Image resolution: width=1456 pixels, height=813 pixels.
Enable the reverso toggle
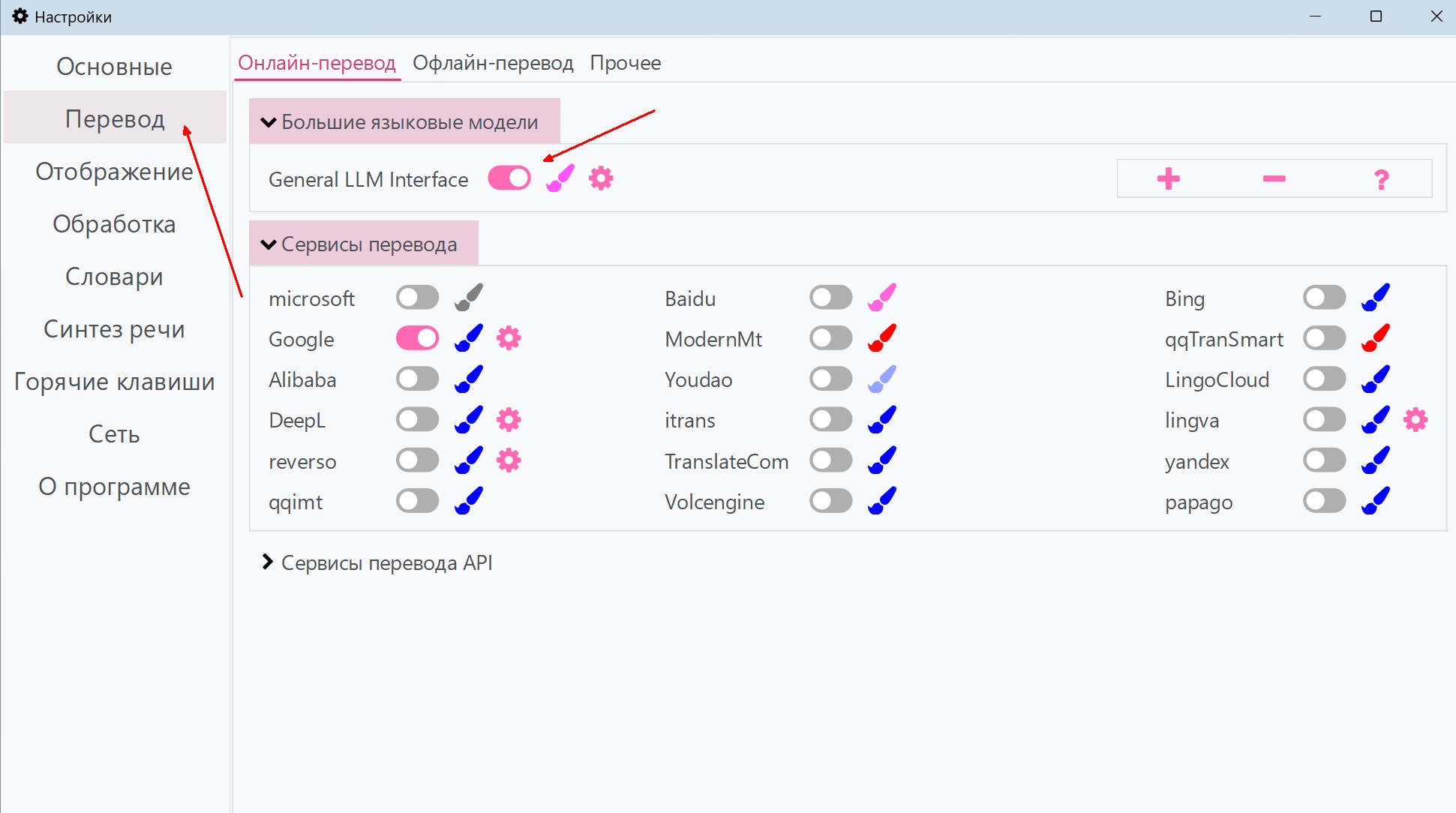point(418,460)
